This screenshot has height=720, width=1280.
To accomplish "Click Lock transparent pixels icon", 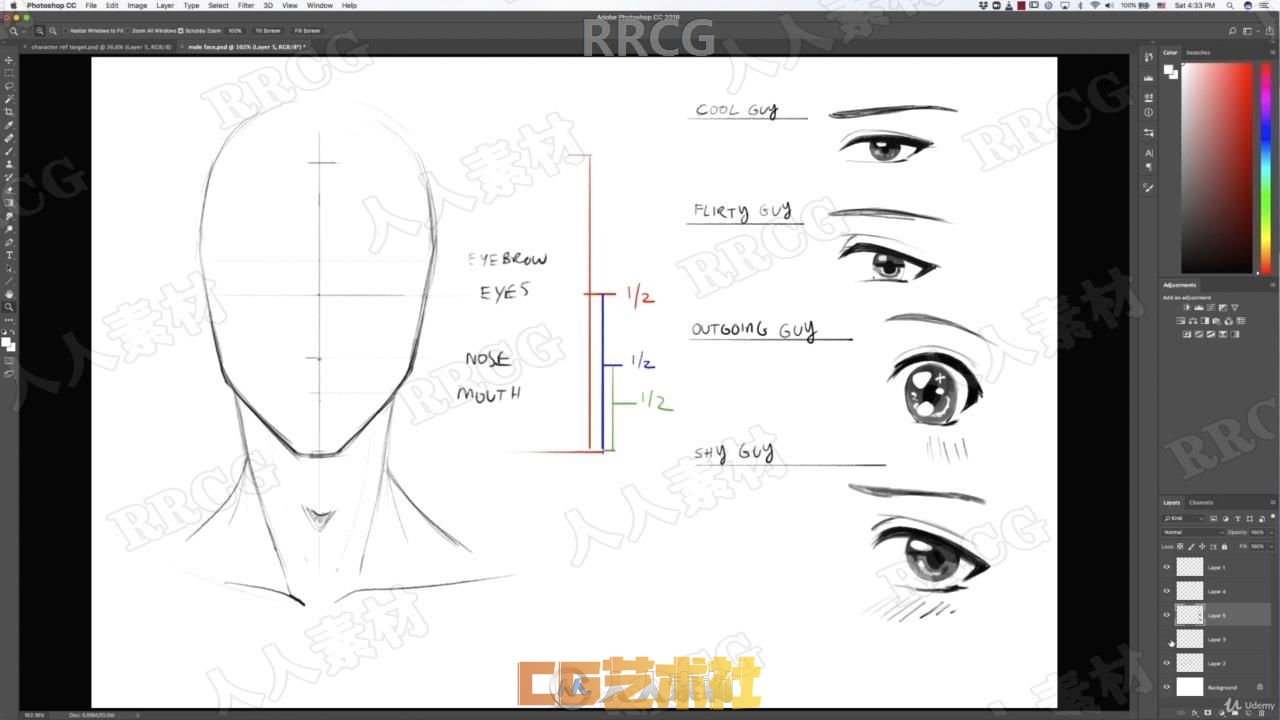I will (1179, 546).
